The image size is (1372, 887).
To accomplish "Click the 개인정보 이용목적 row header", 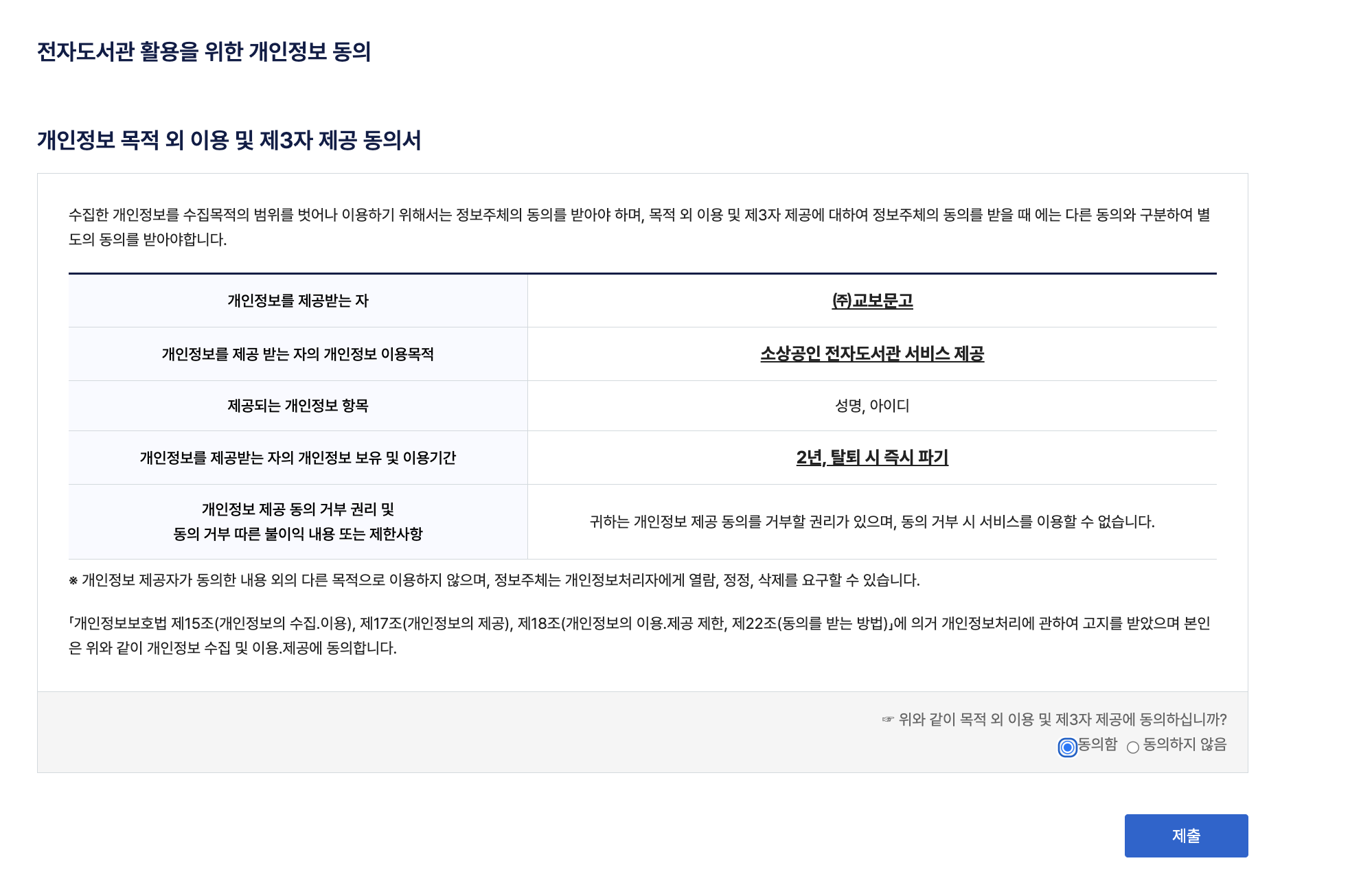I will coord(298,354).
